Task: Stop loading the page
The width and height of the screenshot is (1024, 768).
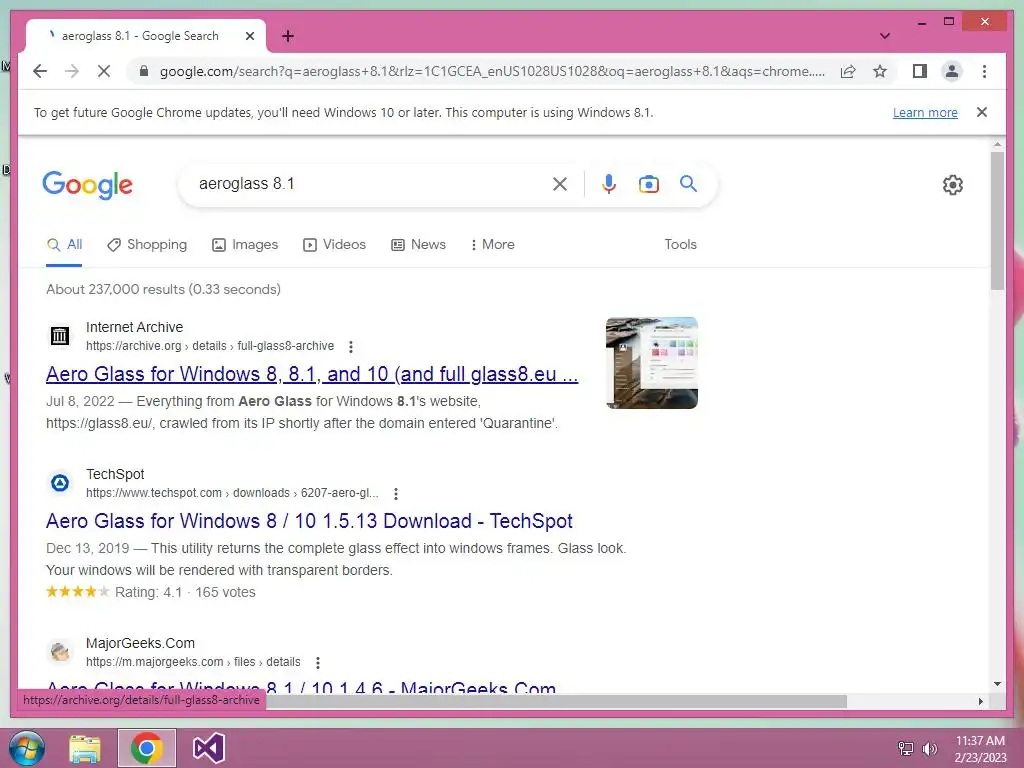Action: (104, 71)
